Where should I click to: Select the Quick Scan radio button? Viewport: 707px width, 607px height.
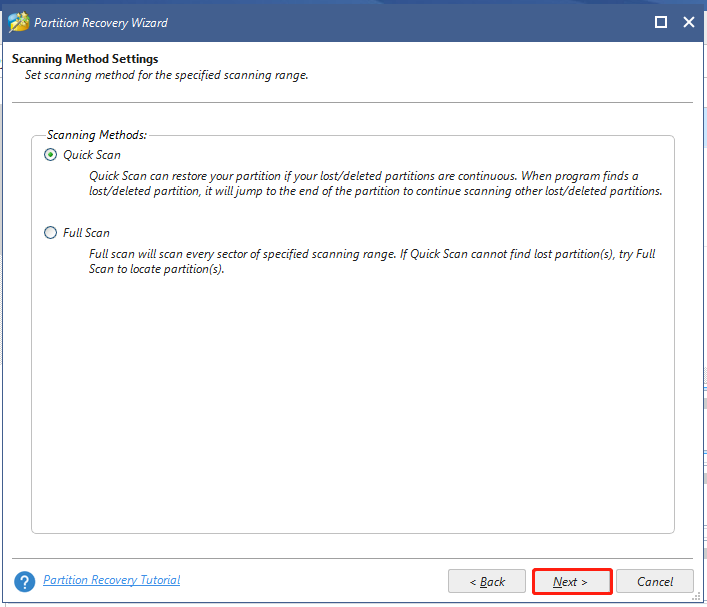50,155
